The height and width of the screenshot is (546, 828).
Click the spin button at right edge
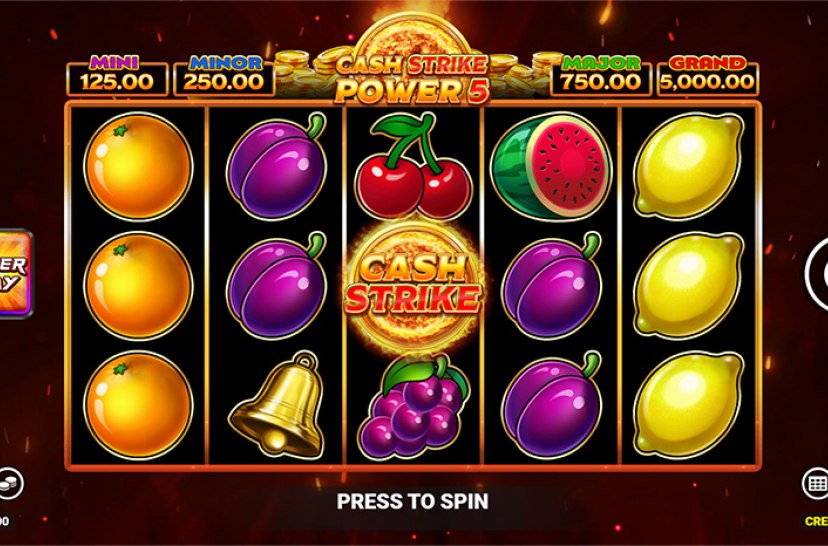pos(817,274)
